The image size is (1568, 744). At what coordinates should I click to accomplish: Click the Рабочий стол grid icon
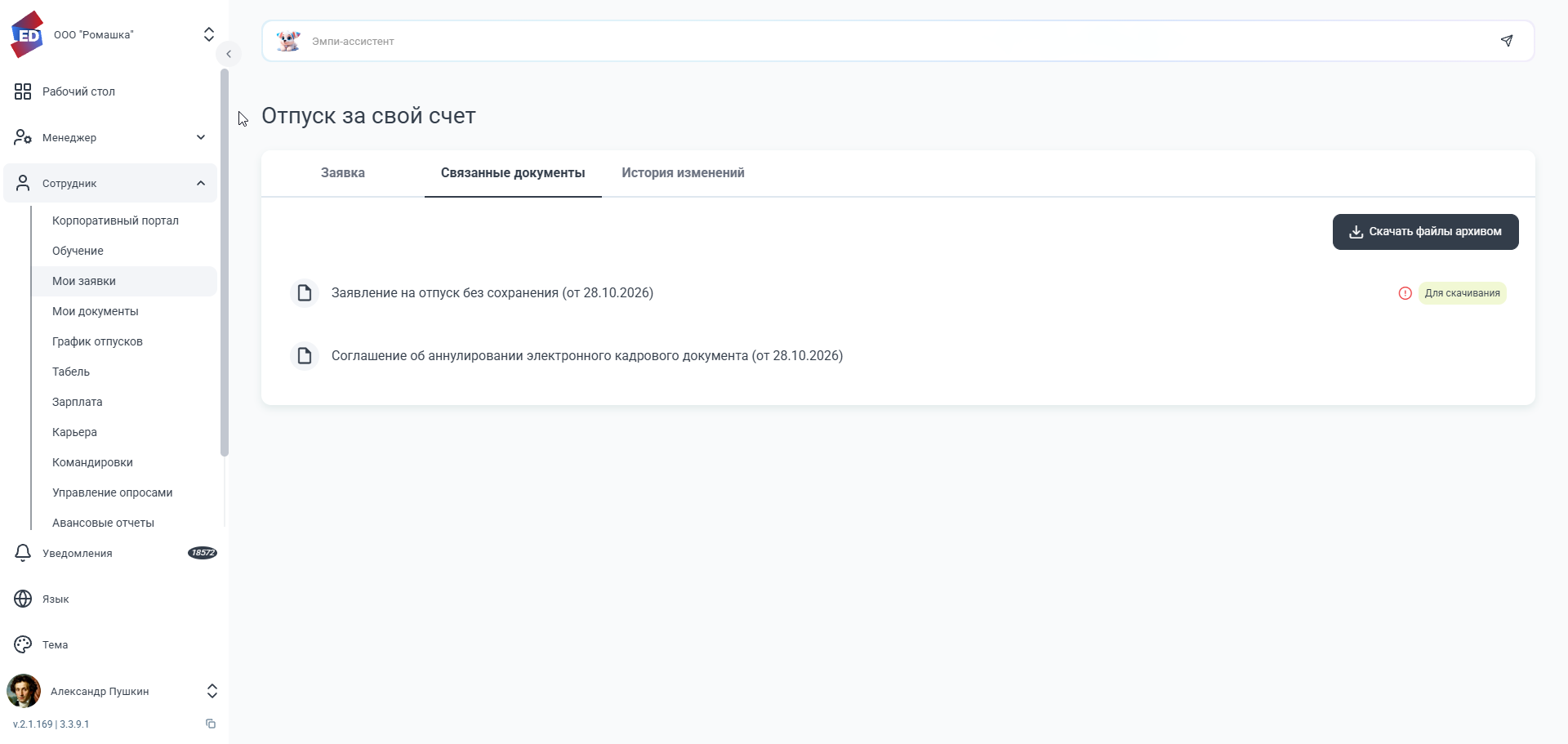pyautogui.click(x=23, y=91)
